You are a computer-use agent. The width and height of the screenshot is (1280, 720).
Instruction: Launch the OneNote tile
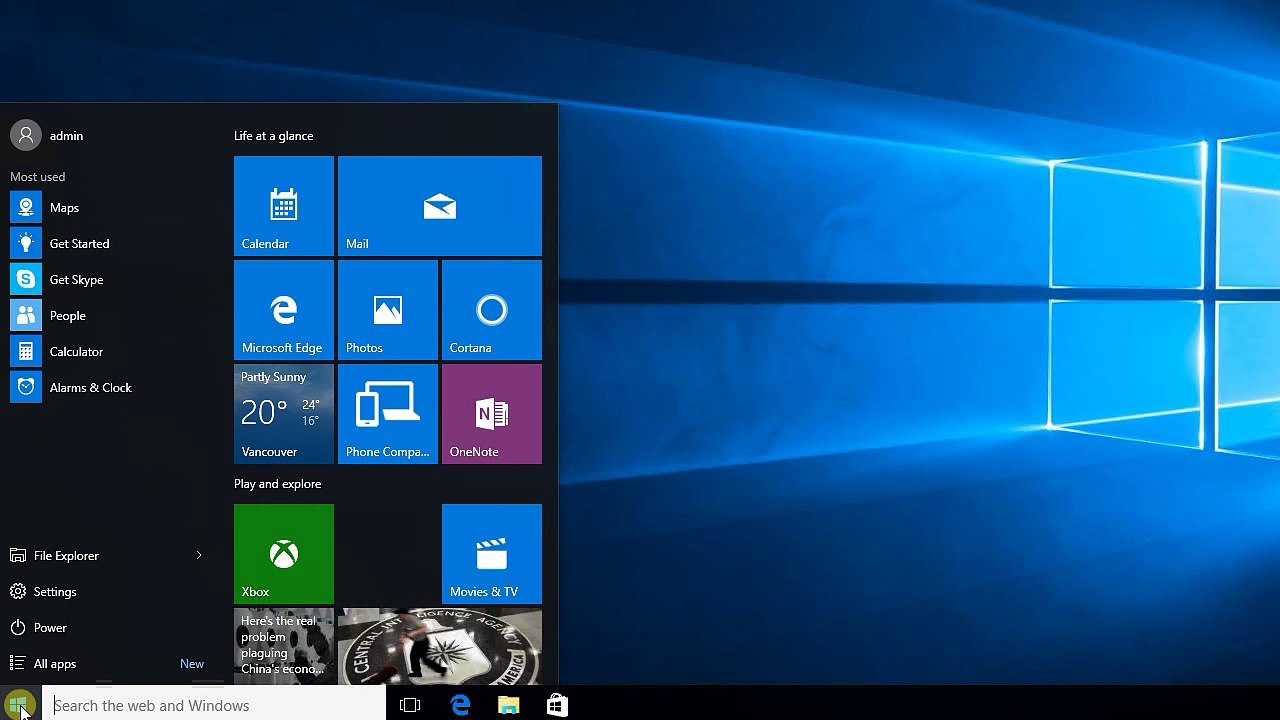(x=492, y=414)
